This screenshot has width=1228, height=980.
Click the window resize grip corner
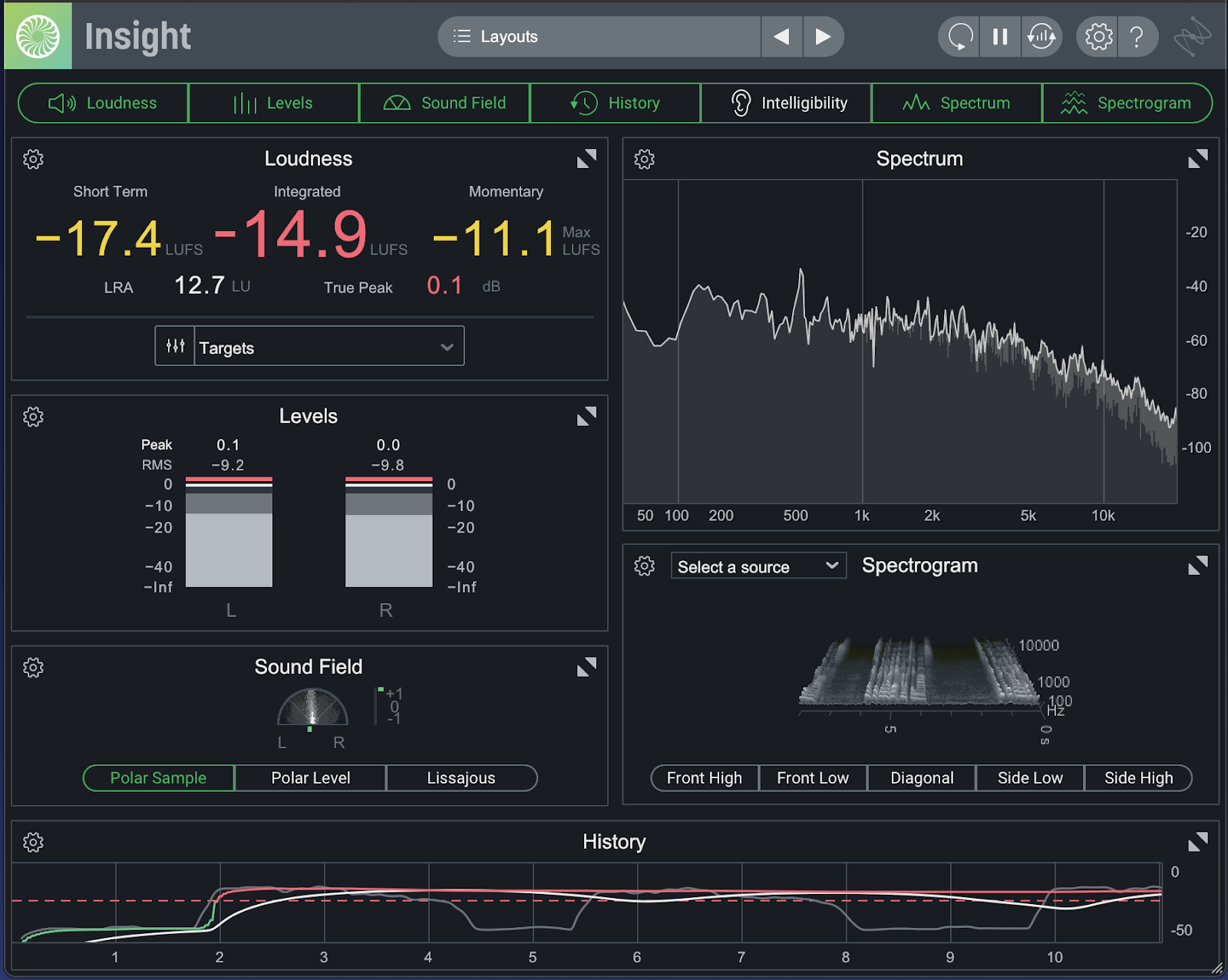tap(1217, 968)
